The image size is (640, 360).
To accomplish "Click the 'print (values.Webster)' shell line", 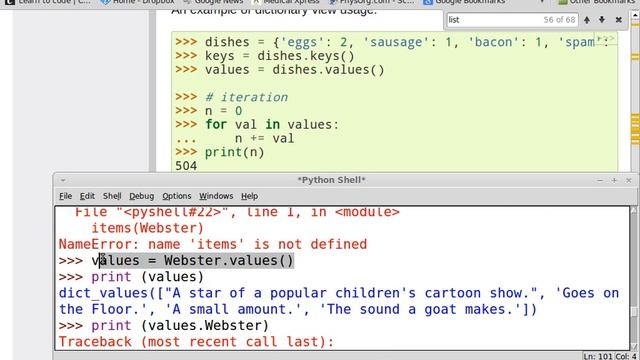I will tap(180, 326).
